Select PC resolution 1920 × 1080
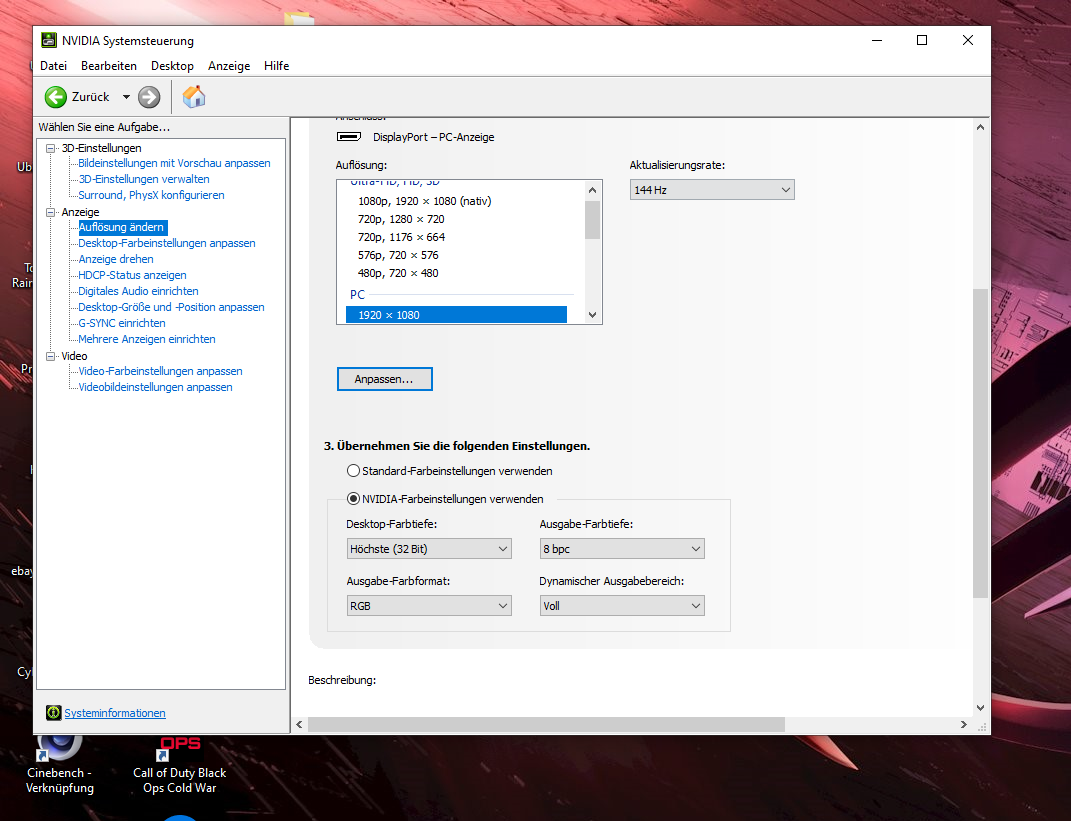The width and height of the screenshot is (1071, 821). pos(456,315)
